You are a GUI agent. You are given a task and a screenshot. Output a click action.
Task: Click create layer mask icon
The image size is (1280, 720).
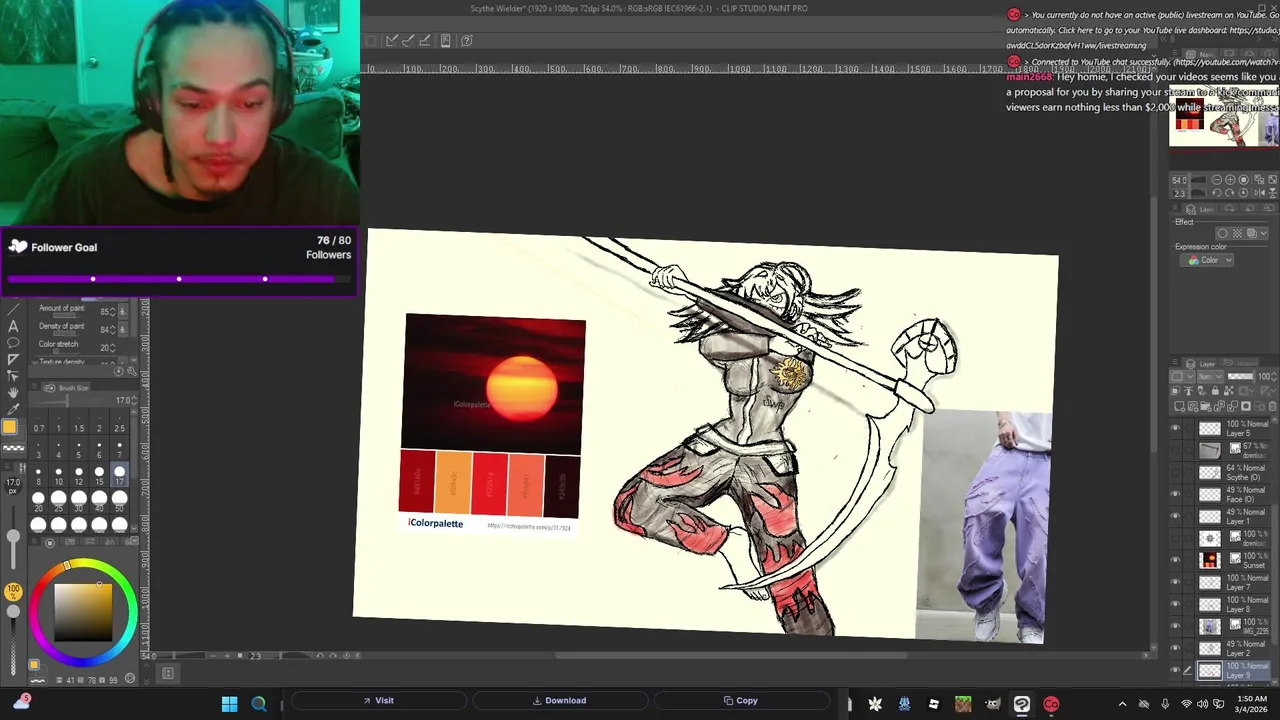pos(1246,406)
